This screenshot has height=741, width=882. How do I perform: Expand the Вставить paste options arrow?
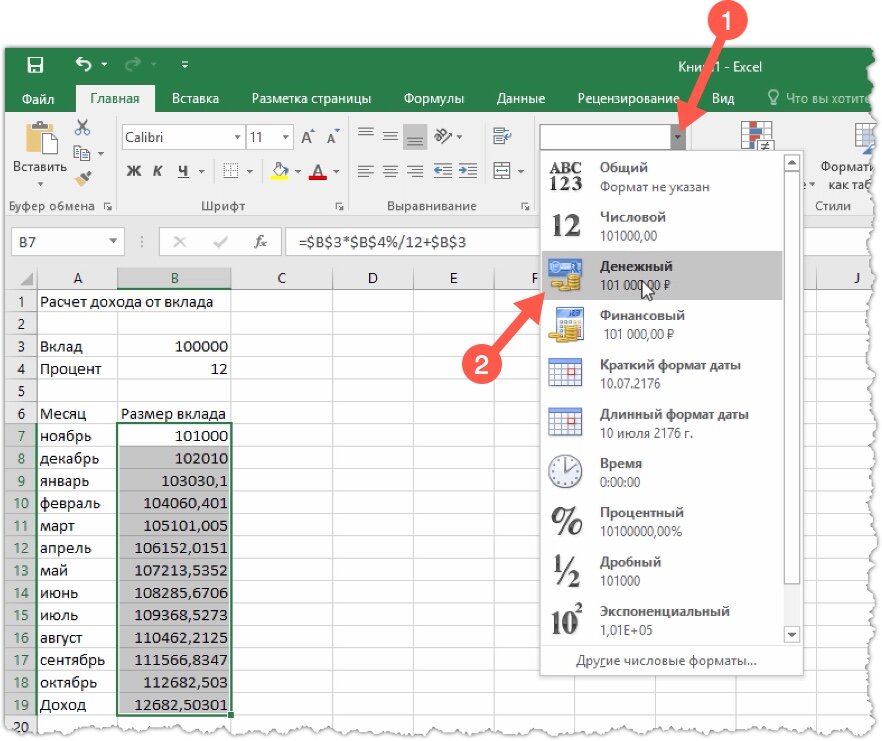(x=40, y=184)
